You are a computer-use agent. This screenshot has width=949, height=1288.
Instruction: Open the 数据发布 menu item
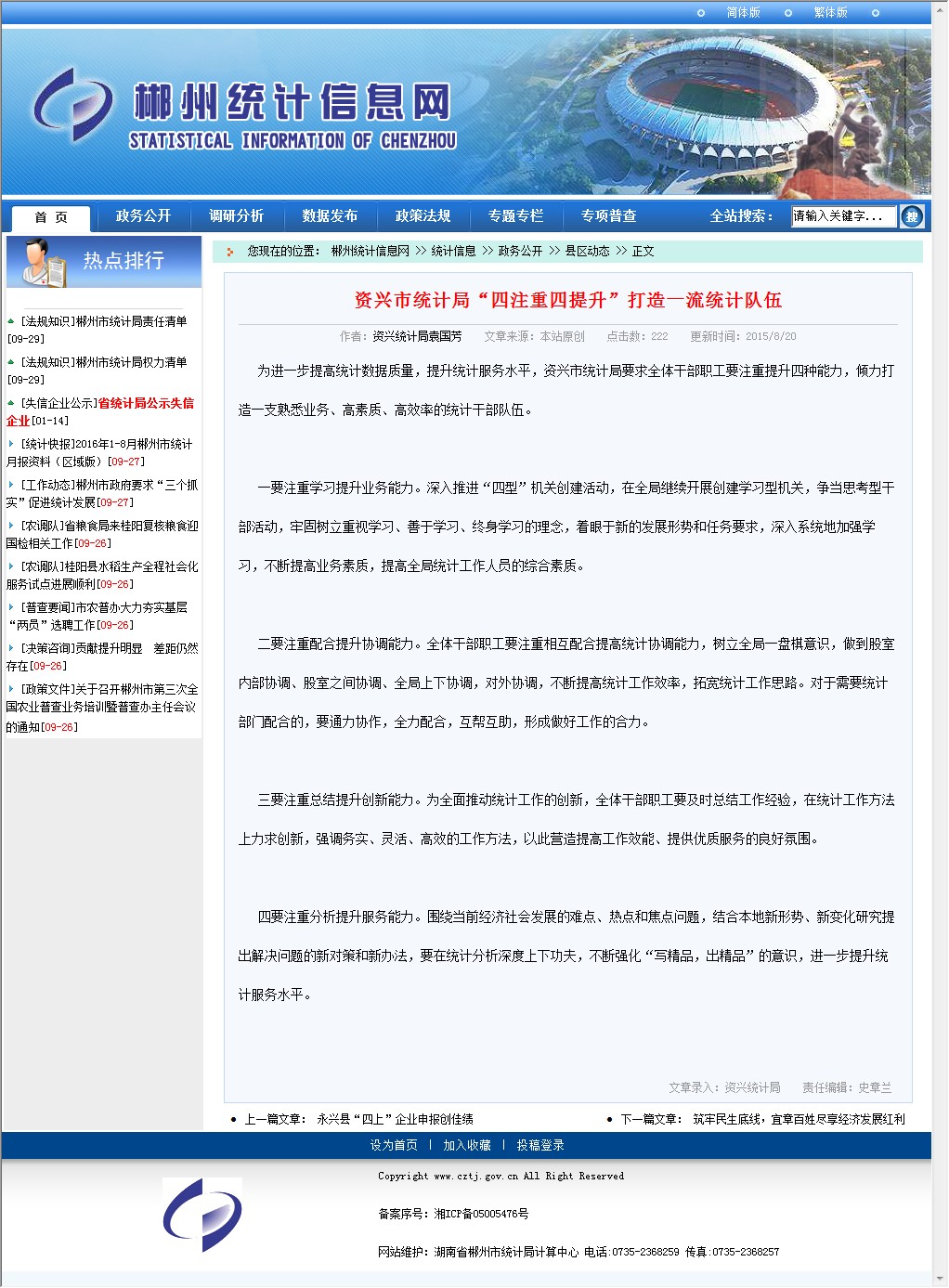(x=330, y=216)
